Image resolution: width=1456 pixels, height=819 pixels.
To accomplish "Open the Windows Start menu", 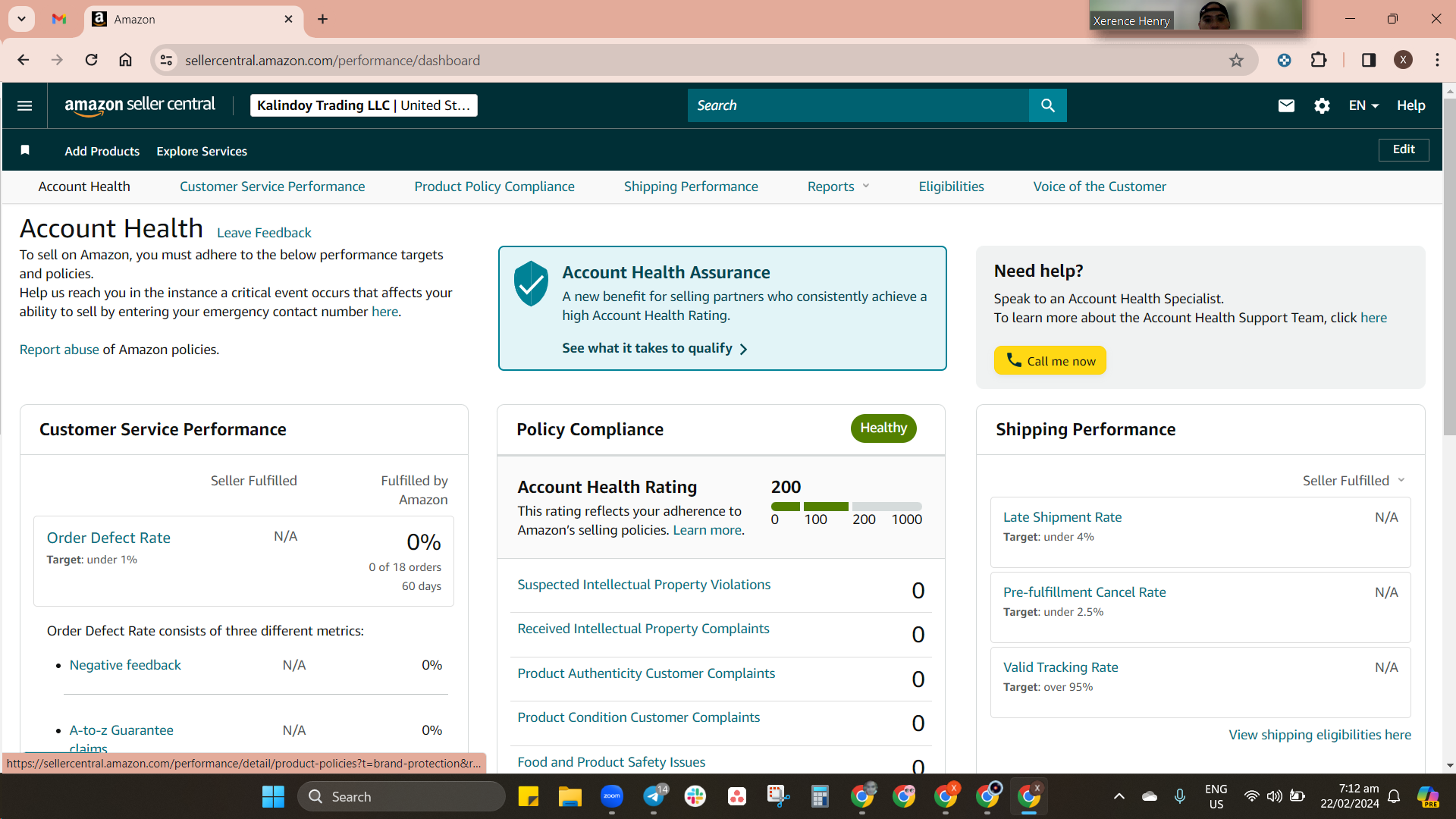I will [x=273, y=796].
